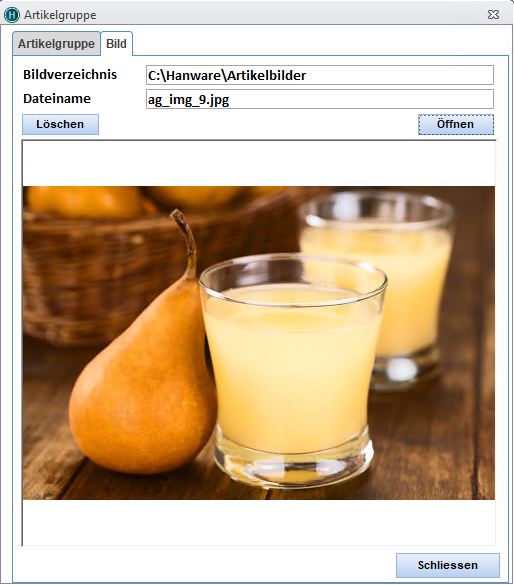Screen dimensions: 514x585
Task: Focus the Bildverzeichnis path field
Action: (320, 75)
